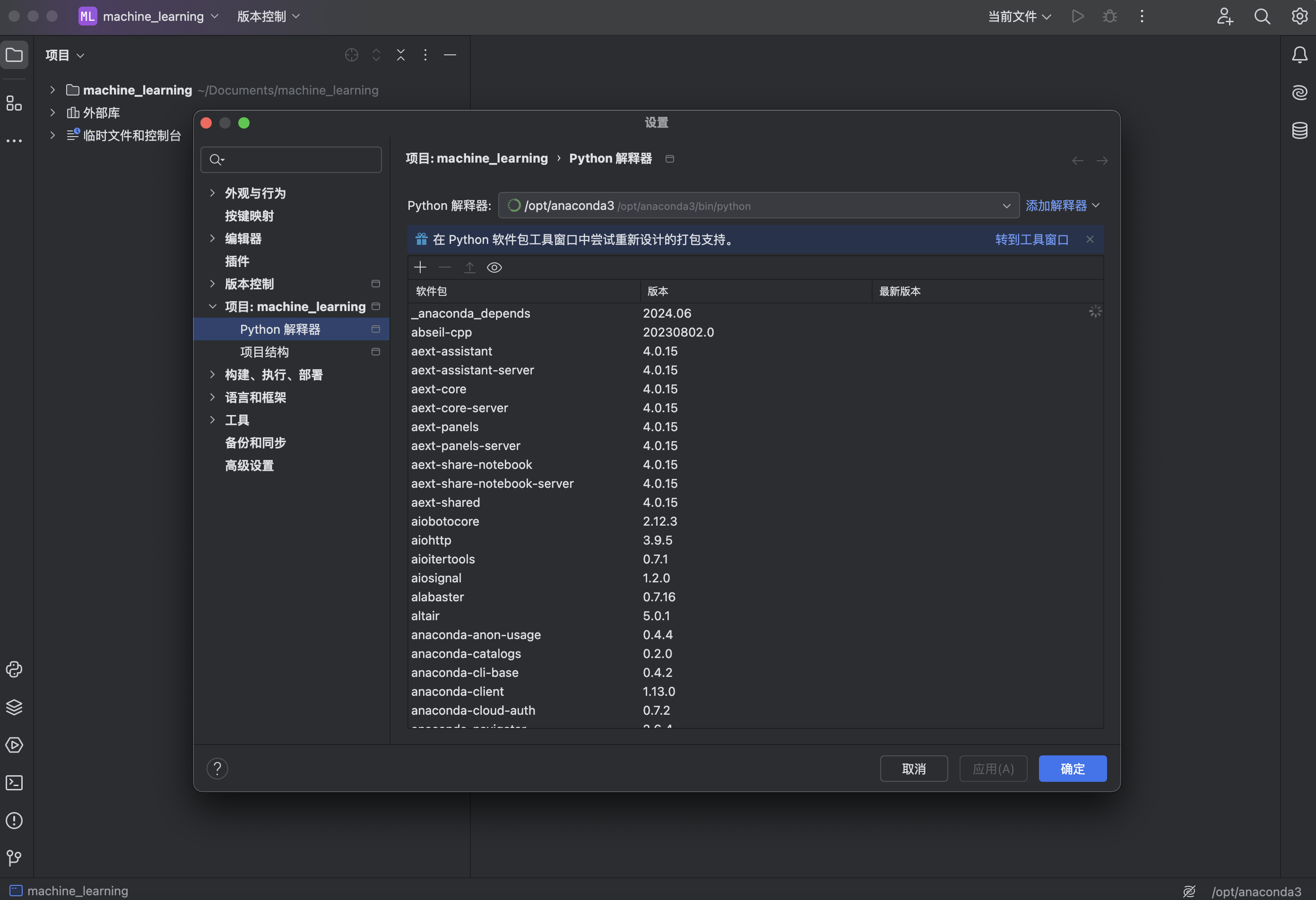
Task: Open the Python Console tool window
Action: pos(14,669)
